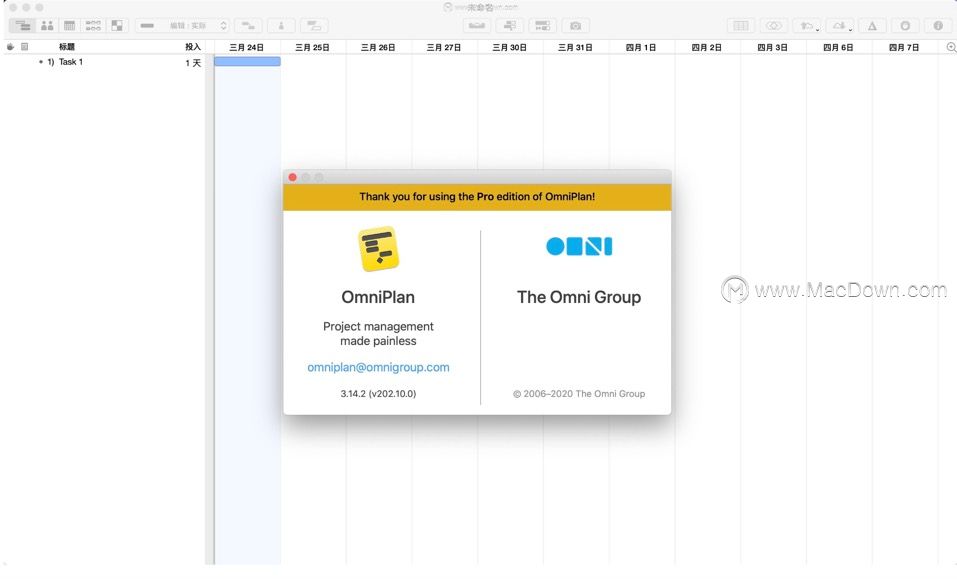Open the Styles view with checkerboard icon
This screenshot has width=957, height=579.
117,26
